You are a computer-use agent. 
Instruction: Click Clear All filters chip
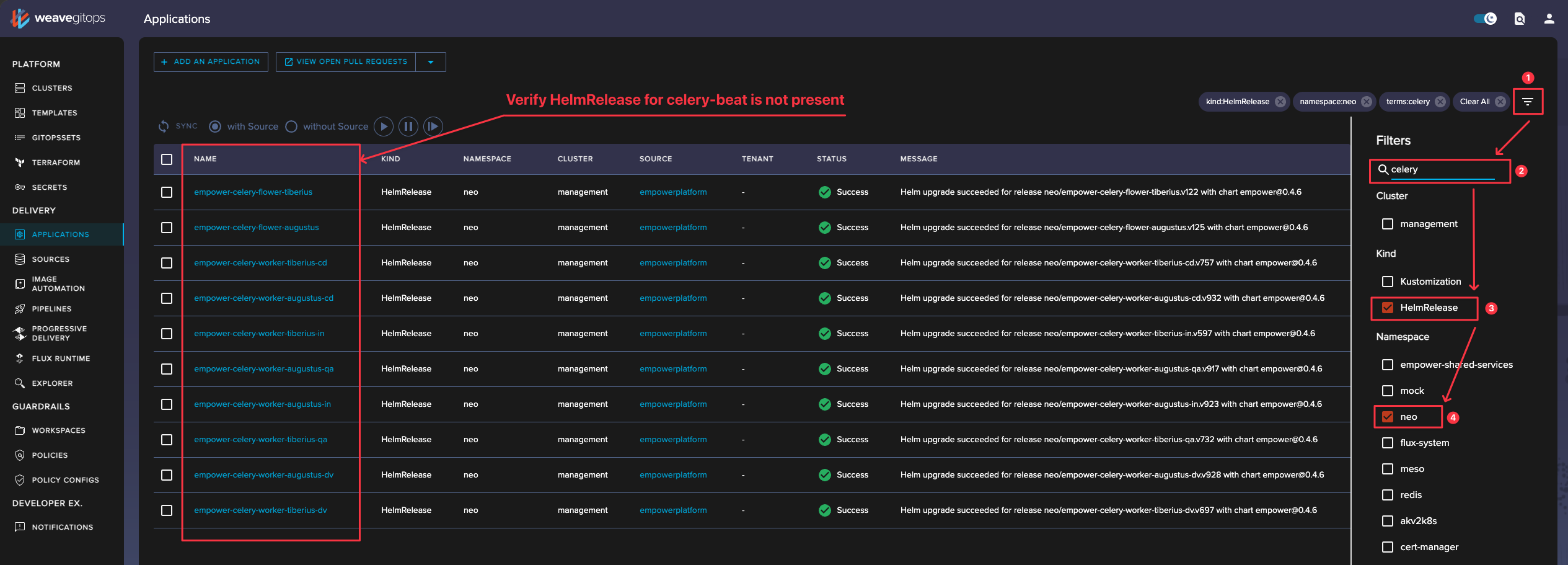click(1481, 102)
